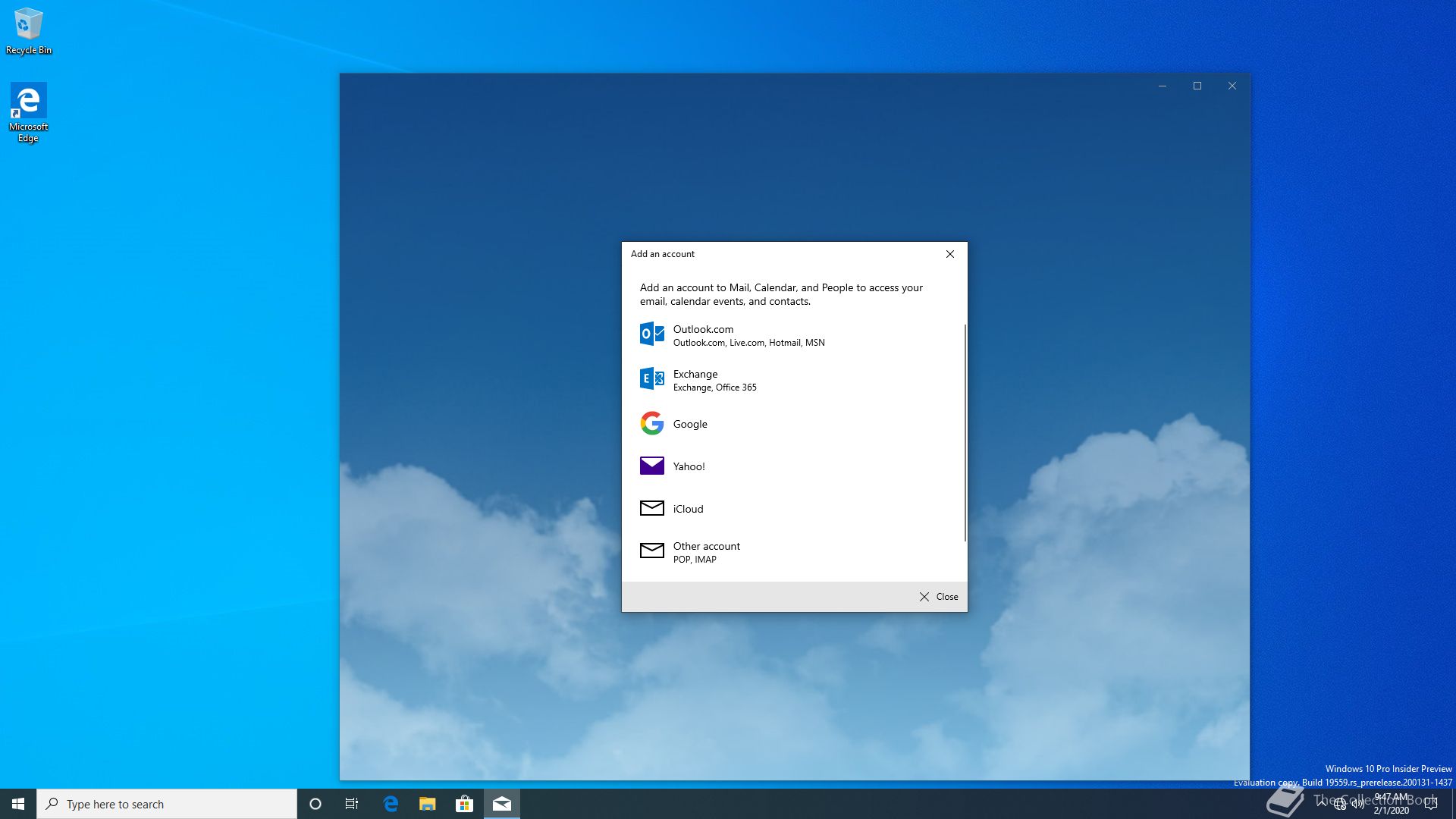The height and width of the screenshot is (819, 1456).
Task: Open the Windows Start menu
Action: pos(18,804)
